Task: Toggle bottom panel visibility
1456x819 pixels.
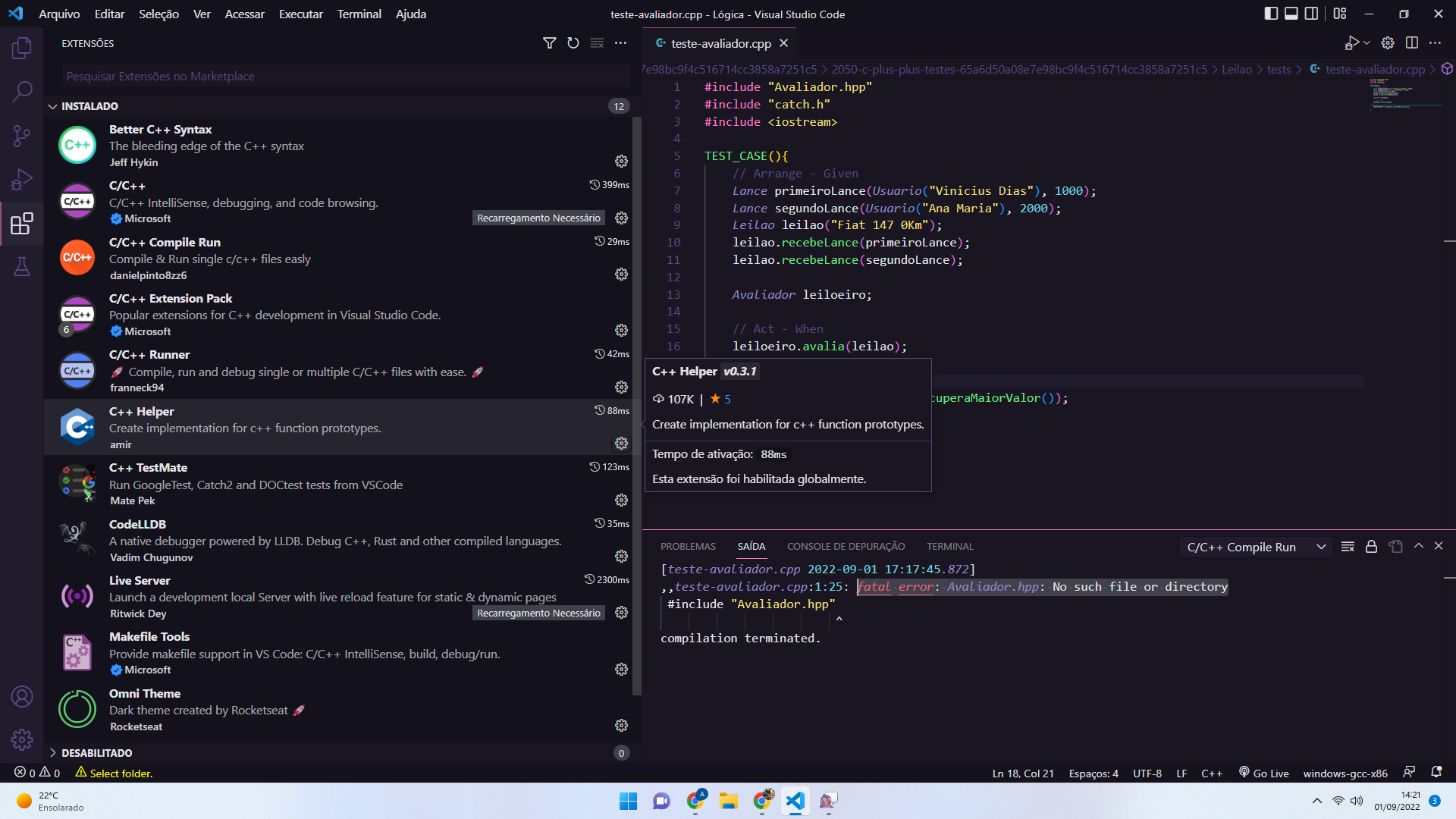Action: coord(1291,14)
